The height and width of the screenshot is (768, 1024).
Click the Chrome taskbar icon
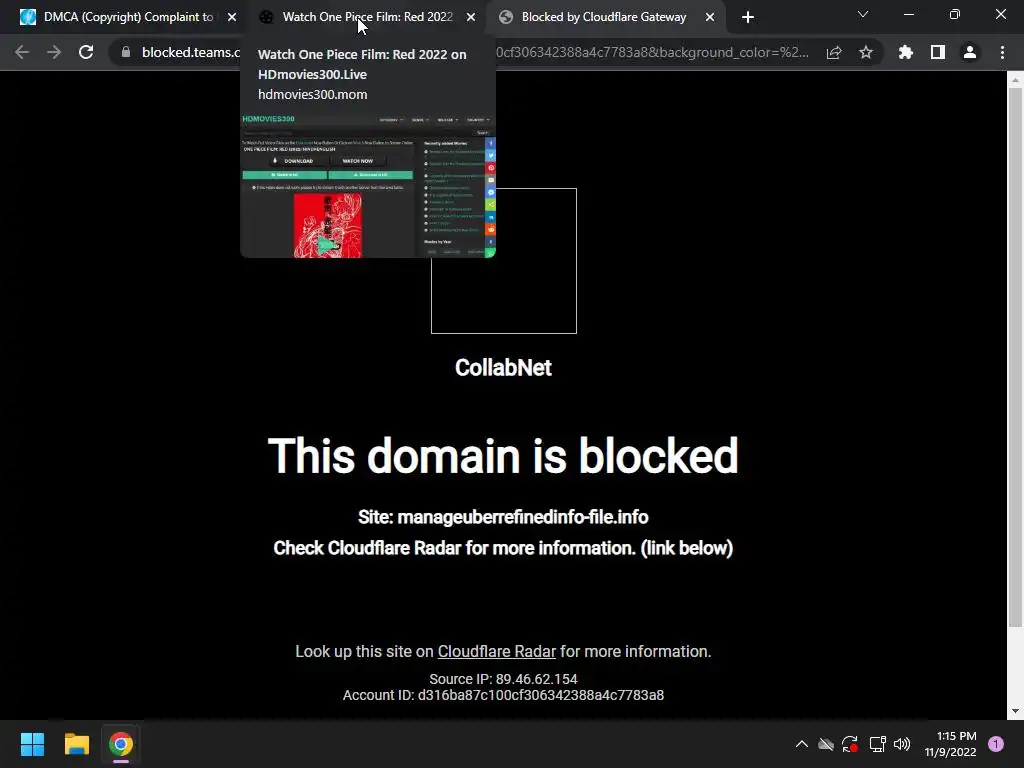[x=121, y=744]
